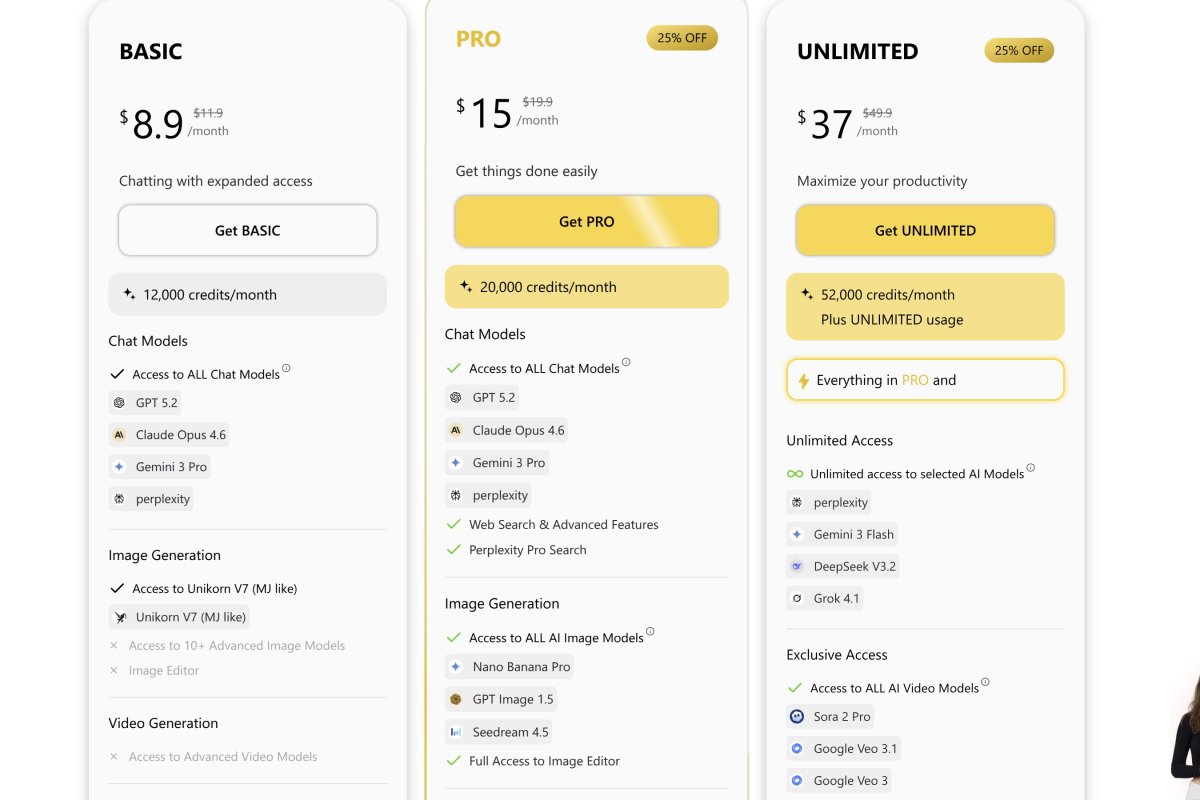The height and width of the screenshot is (800, 1200).
Task: Click the GPT 5.2 icon in BASIC plan
Action: [x=120, y=403]
